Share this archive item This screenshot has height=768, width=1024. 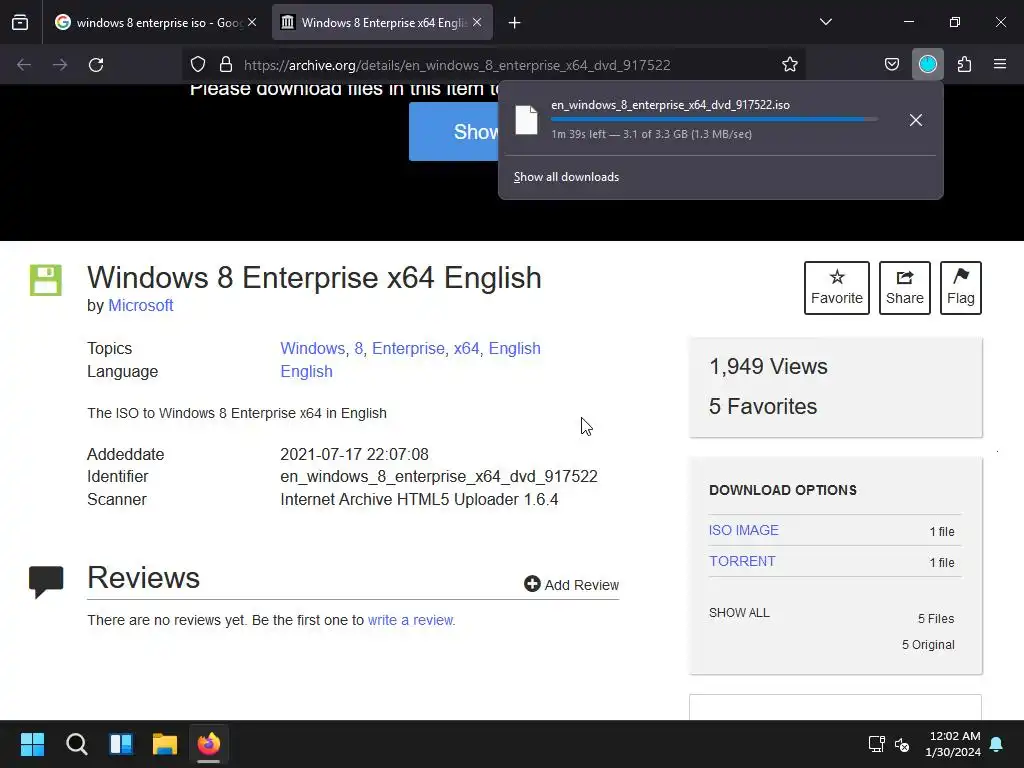(x=904, y=288)
